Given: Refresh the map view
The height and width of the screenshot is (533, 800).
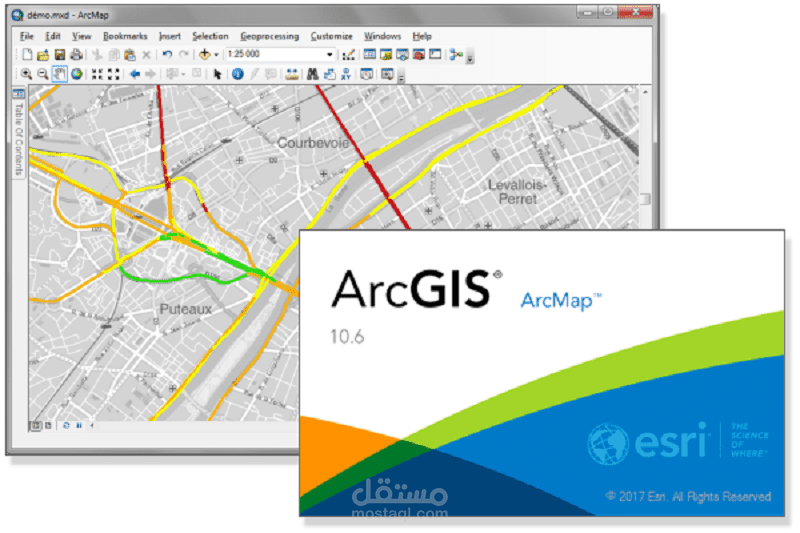Looking at the screenshot, I should pos(66,425).
